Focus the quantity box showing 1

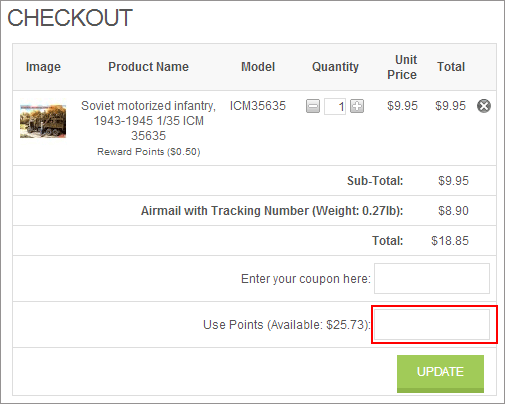tap(335, 106)
